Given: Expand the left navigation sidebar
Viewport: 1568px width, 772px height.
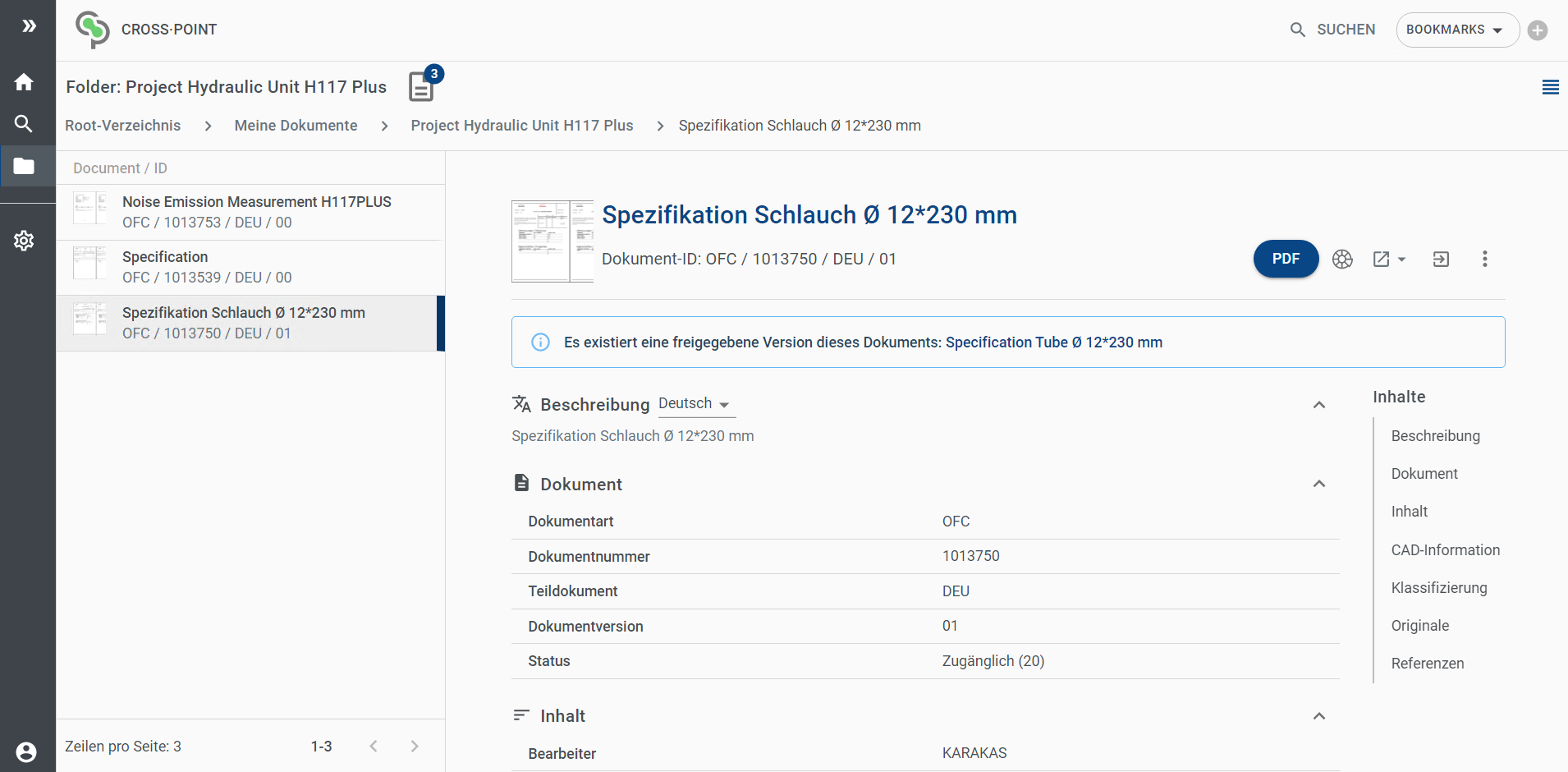Looking at the screenshot, I should point(29,26).
